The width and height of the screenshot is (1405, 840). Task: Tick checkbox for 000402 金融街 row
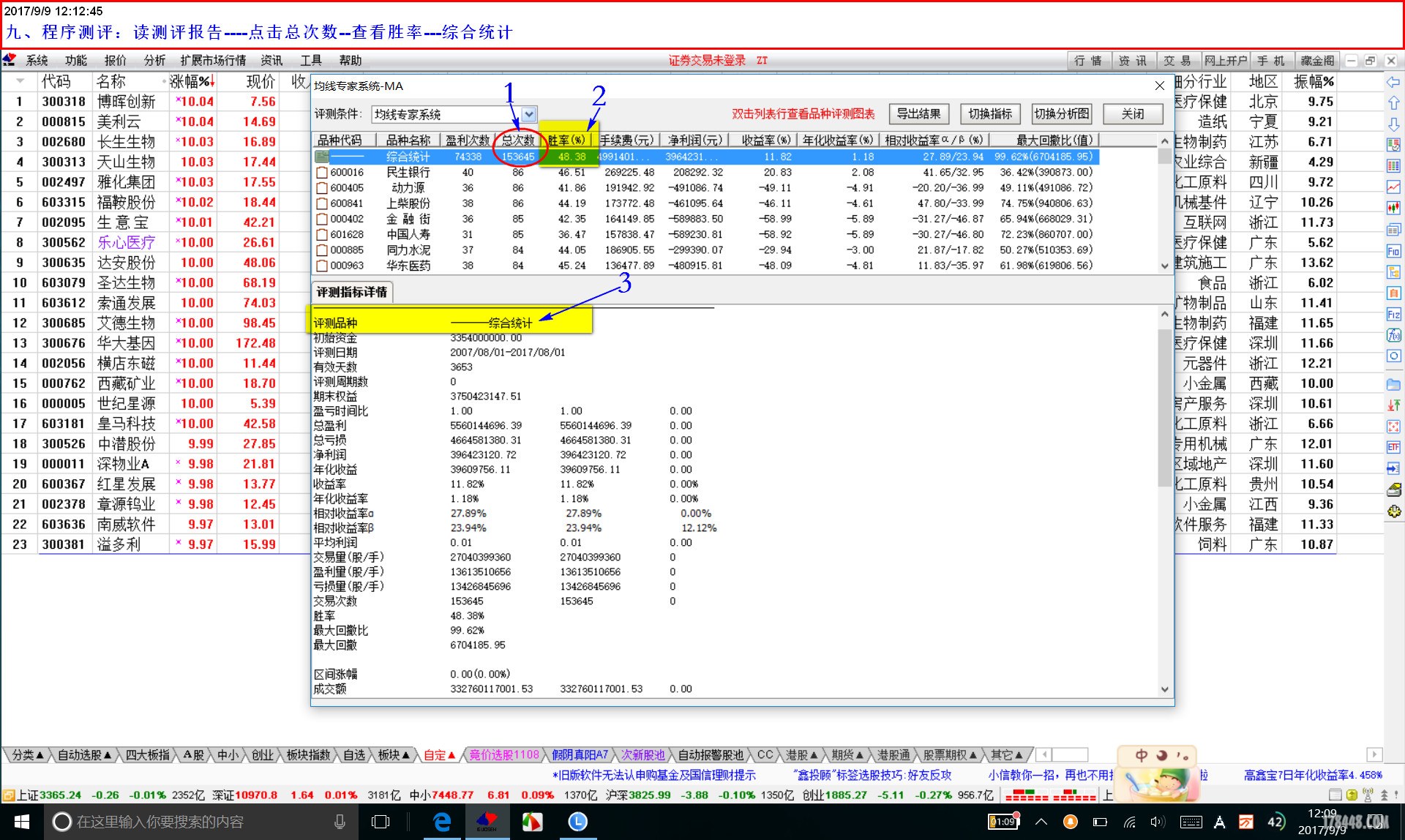(x=321, y=219)
